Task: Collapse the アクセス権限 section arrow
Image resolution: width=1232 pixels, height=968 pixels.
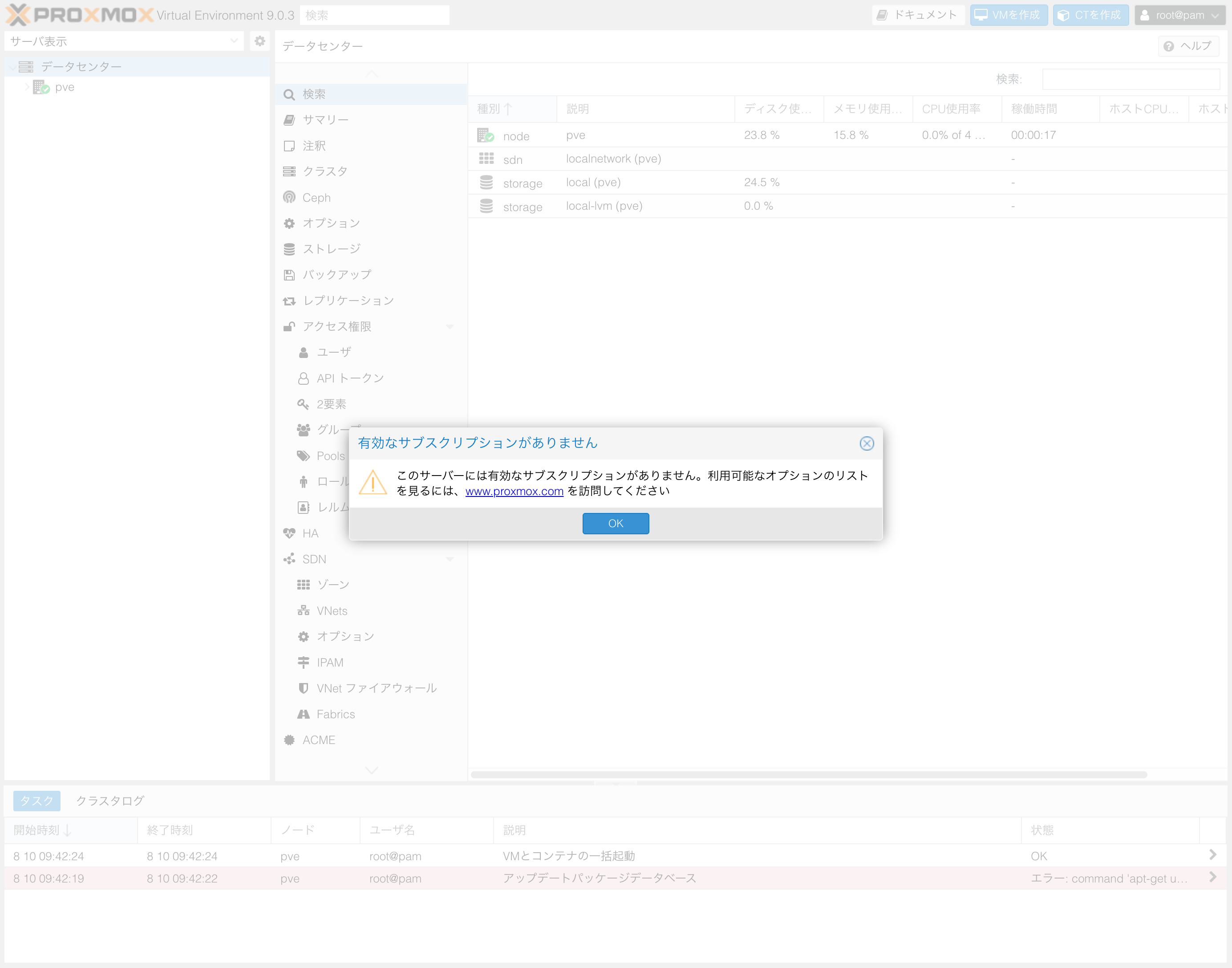Action: (x=450, y=326)
